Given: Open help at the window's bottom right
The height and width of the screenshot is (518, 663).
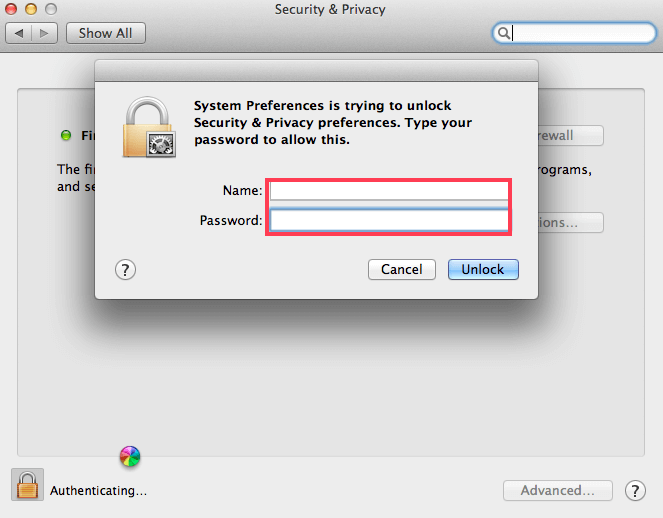Looking at the screenshot, I should click(635, 490).
